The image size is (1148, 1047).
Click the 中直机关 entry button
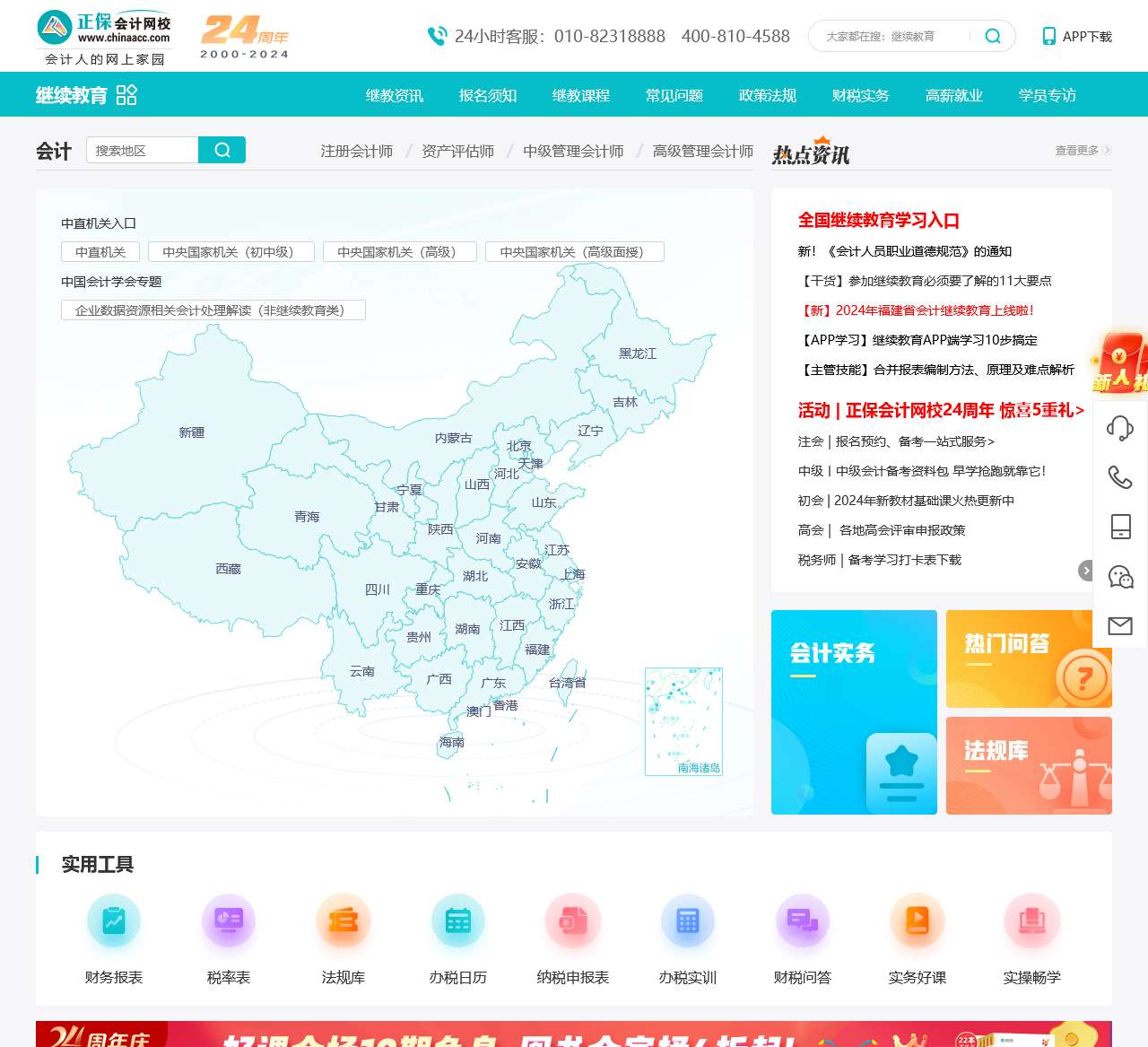(100, 252)
